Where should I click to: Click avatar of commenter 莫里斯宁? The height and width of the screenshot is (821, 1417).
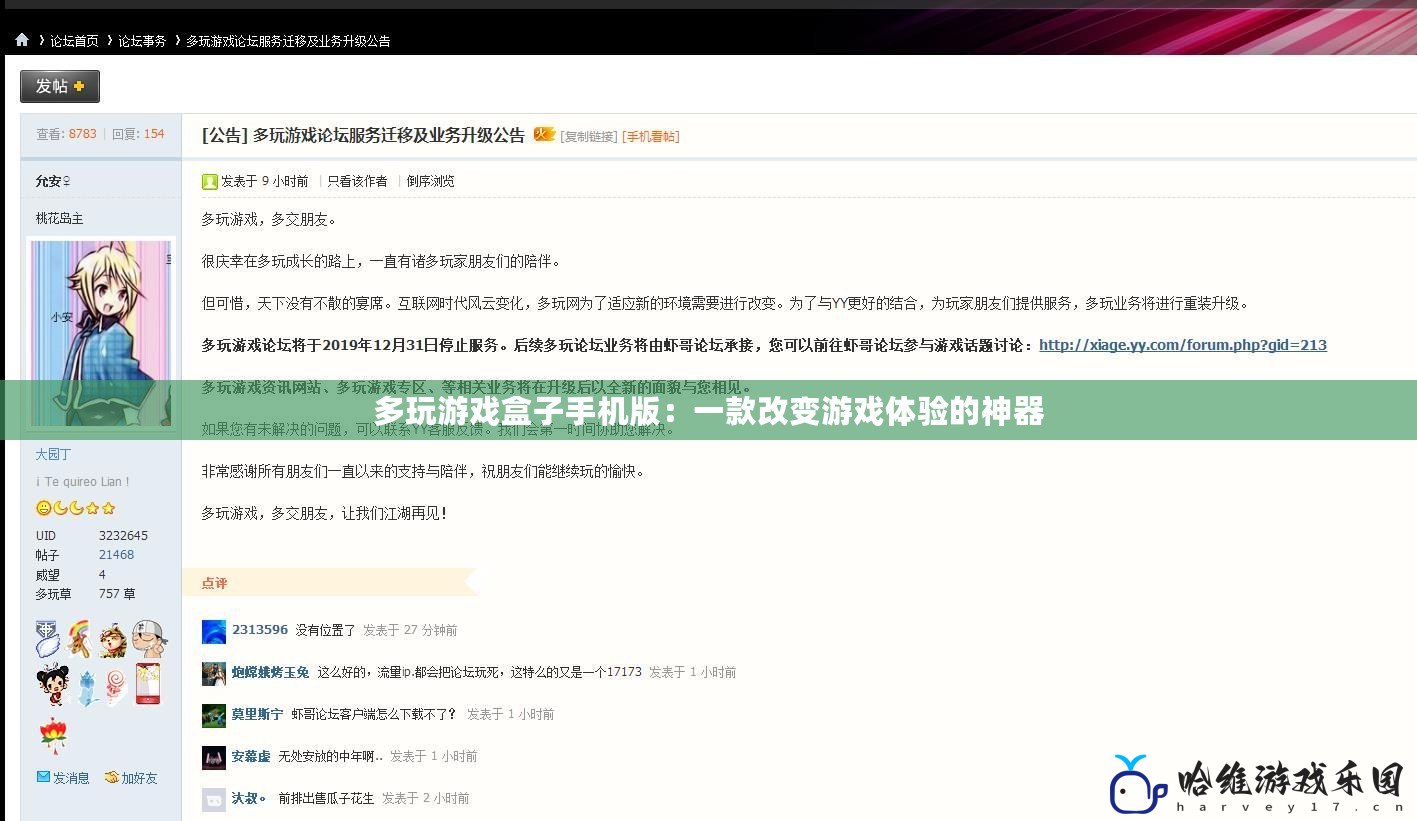[x=214, y=715]
